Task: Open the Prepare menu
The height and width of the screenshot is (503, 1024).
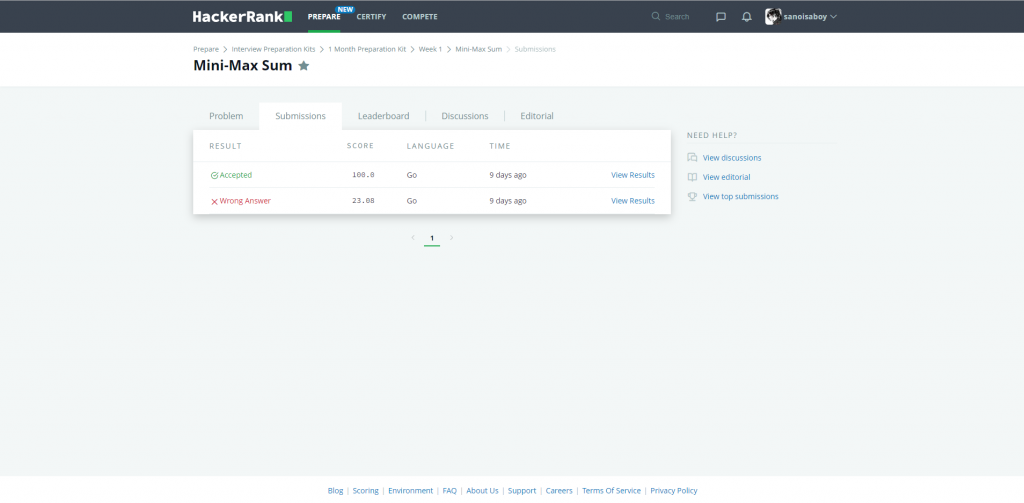Action: [324, 17]
